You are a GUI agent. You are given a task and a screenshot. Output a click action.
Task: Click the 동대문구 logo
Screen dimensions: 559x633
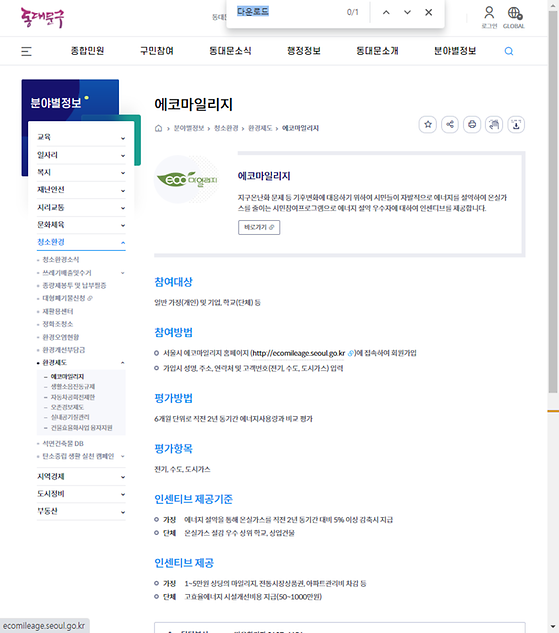[42, 18]
